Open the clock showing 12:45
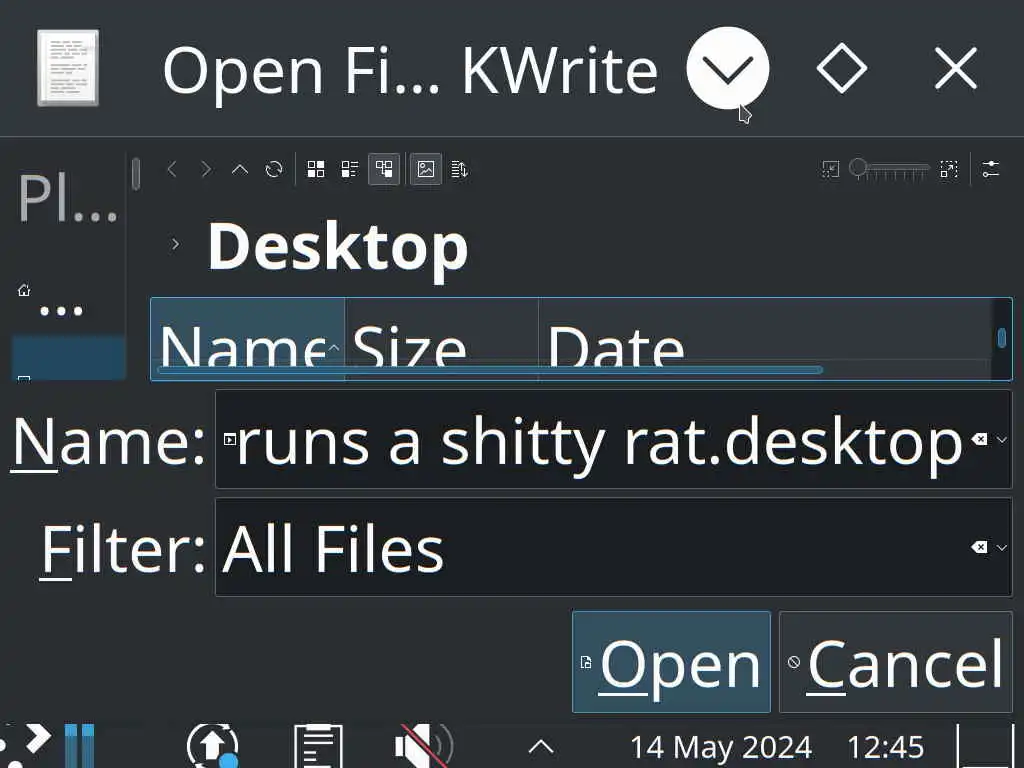 click(x=885, y=747)
